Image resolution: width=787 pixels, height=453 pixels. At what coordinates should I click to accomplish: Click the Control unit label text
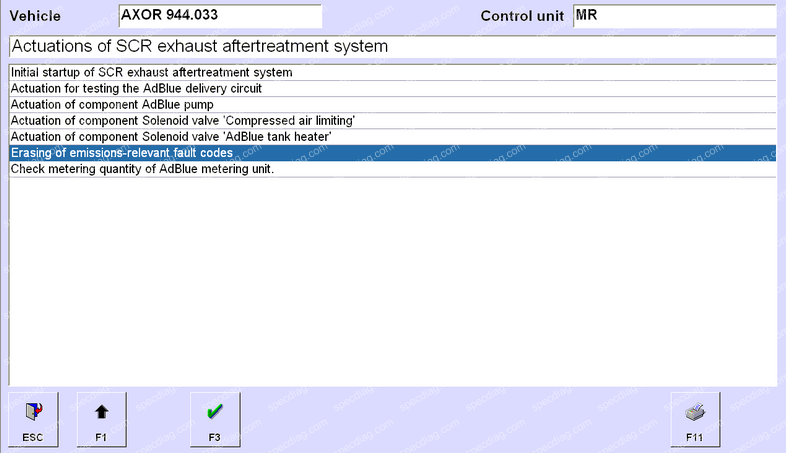point(523,17)
